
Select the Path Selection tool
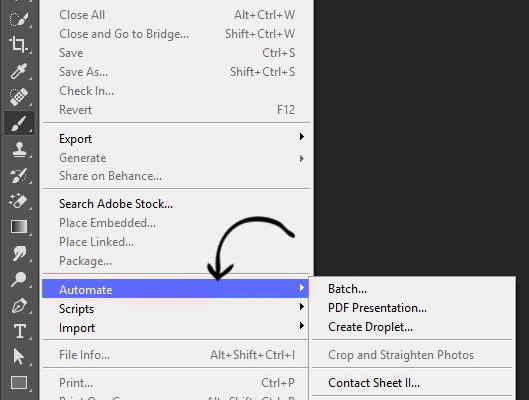19,357
